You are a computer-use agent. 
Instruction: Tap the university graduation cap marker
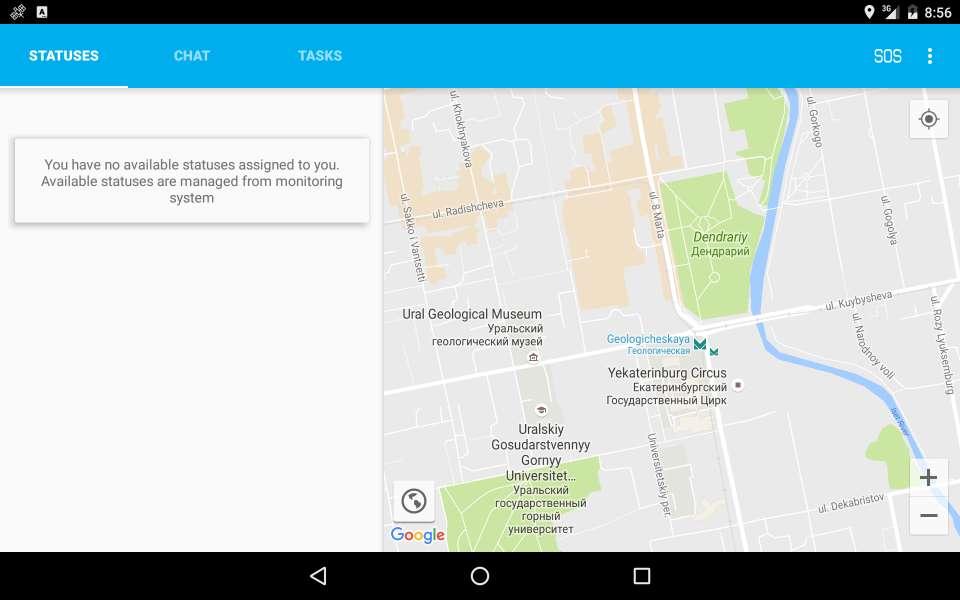pos(541,410)
